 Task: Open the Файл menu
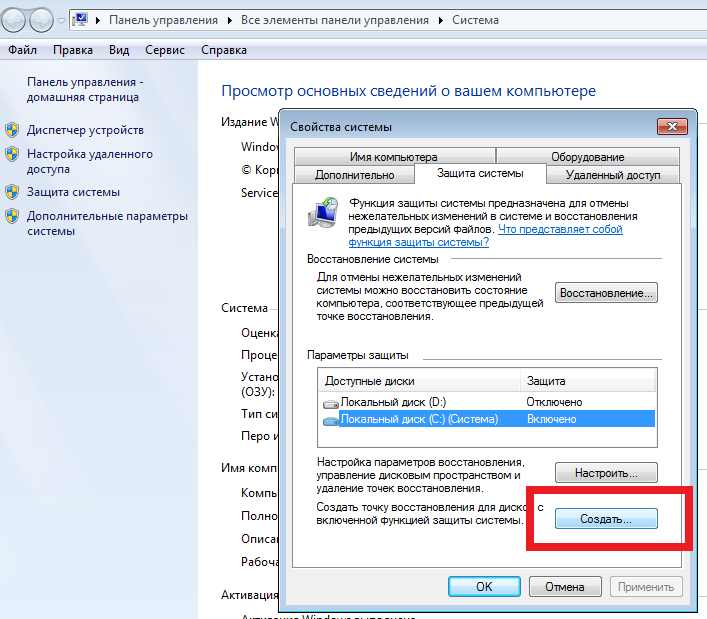coord(23,50)
